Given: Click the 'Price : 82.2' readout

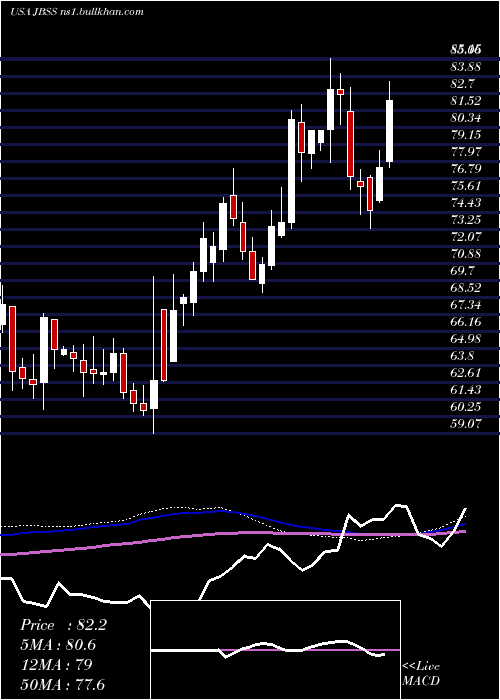Looking at the screenshot, I should tap(63, 625).
